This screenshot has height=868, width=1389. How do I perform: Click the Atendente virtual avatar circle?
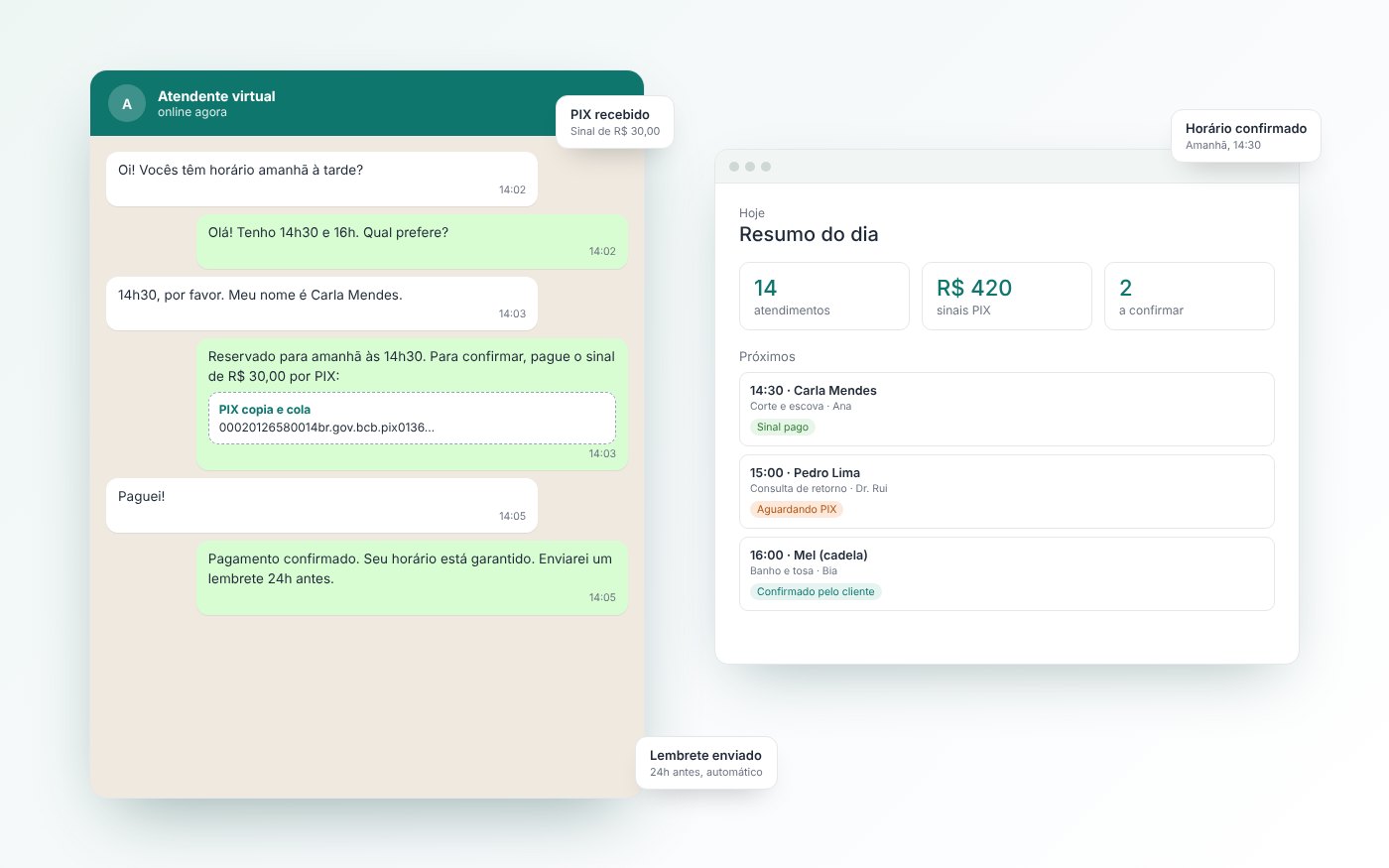(127, 103)
